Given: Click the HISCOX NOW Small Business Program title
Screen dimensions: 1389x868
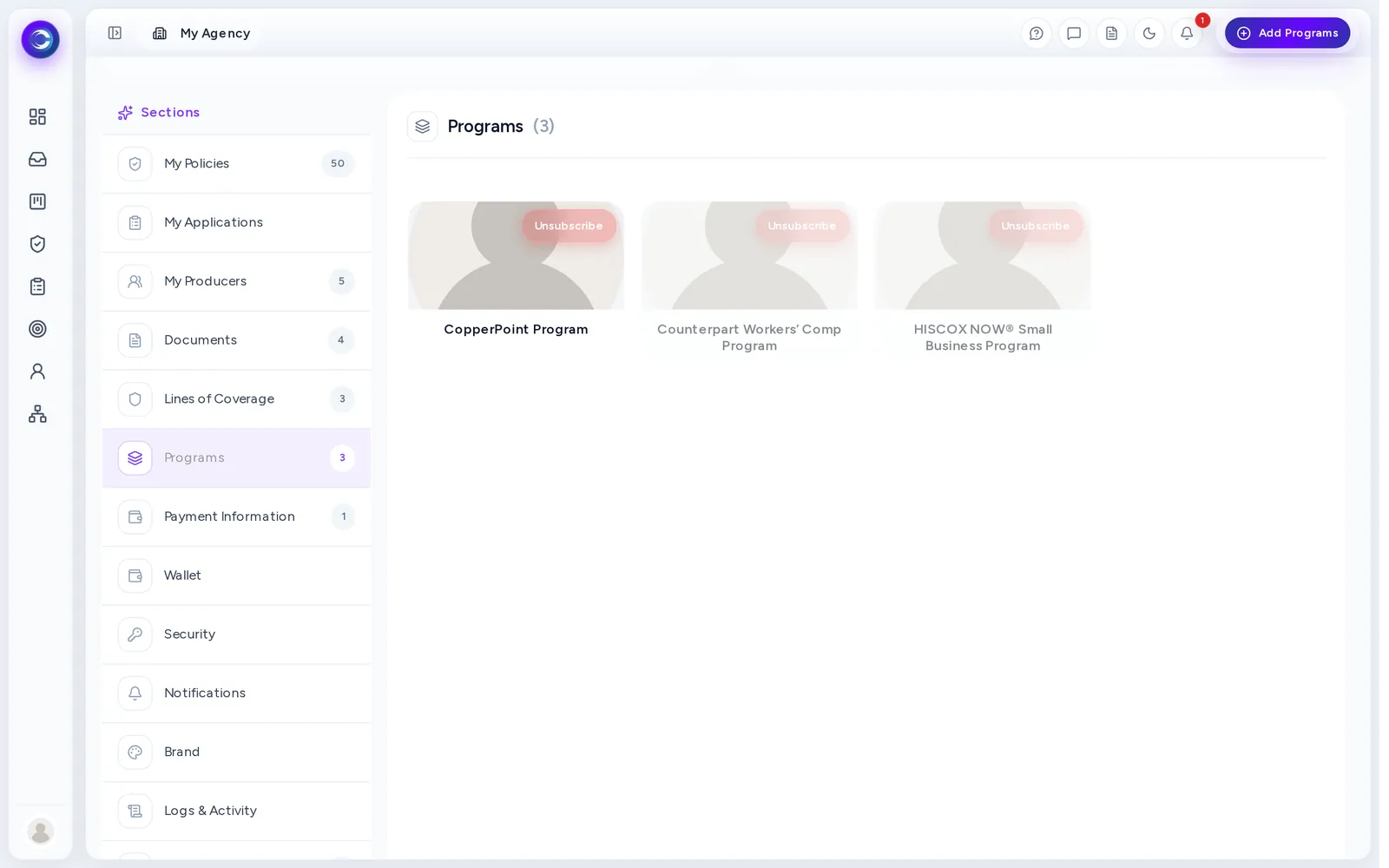Looking at the screenshot, I should 983,338.
